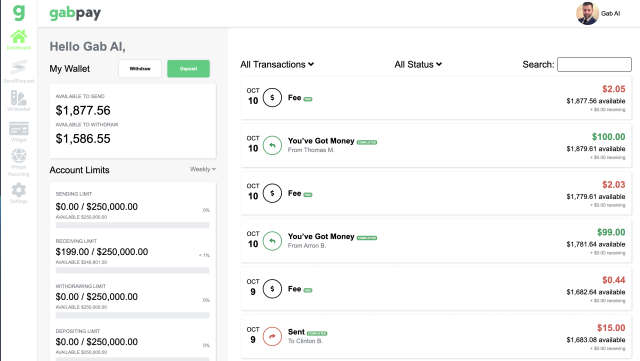Click the $199.00 / $250,000.00 receiving limit value

(102, 252)
